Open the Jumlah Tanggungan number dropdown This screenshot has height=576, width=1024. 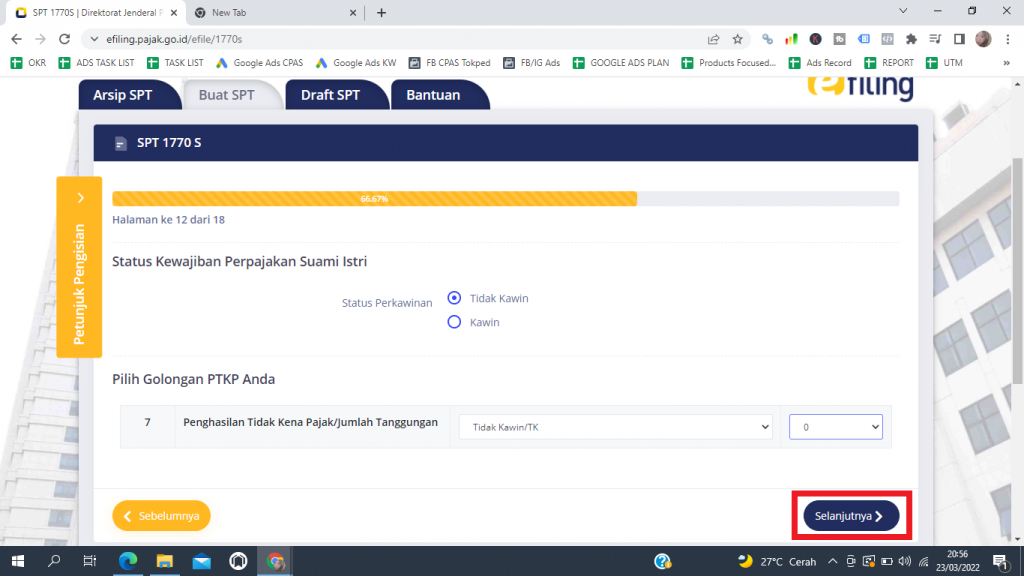click(x=835, y=427)
